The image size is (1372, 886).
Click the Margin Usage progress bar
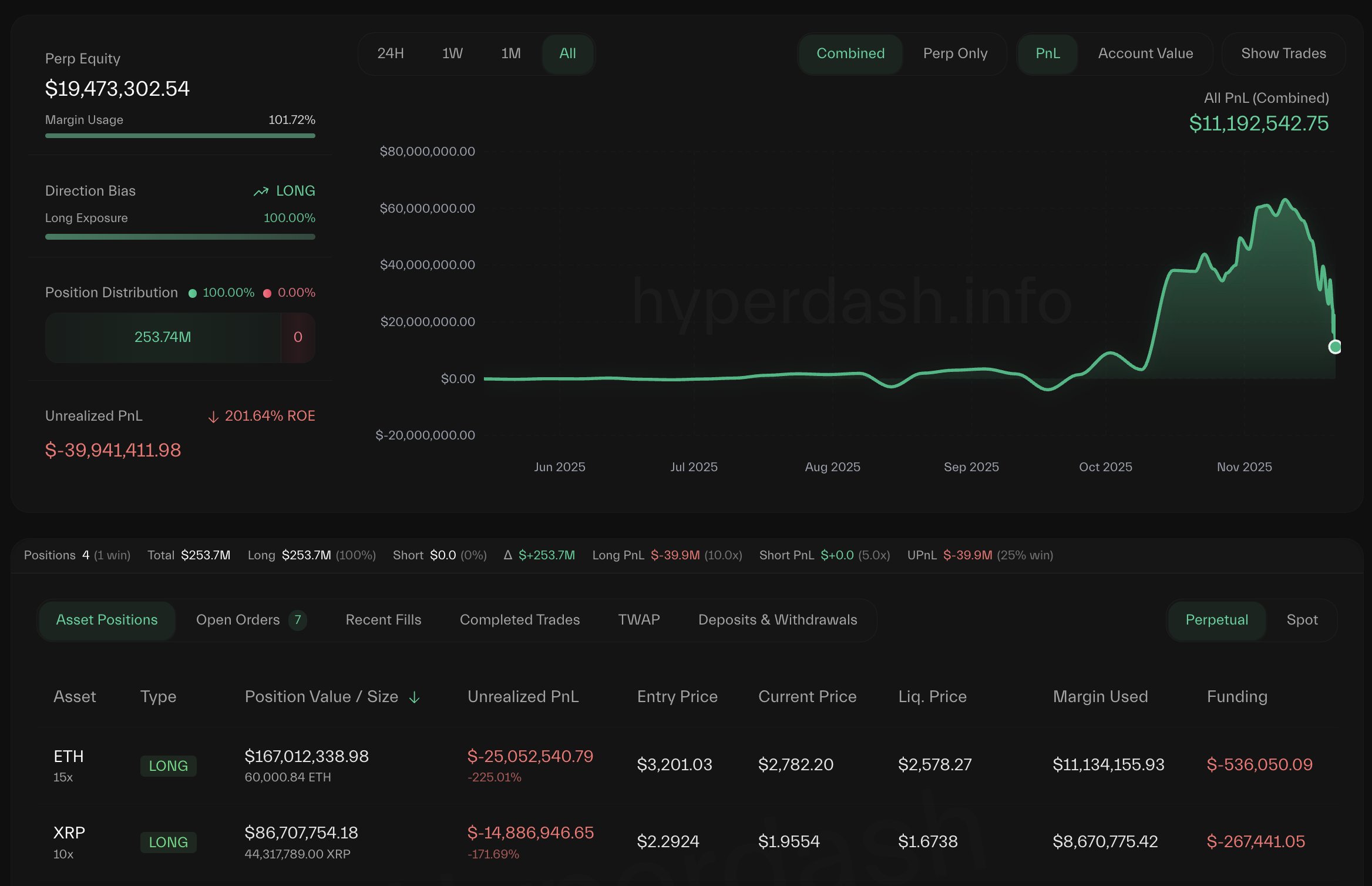pyautogui.click(x=180, y=136)
